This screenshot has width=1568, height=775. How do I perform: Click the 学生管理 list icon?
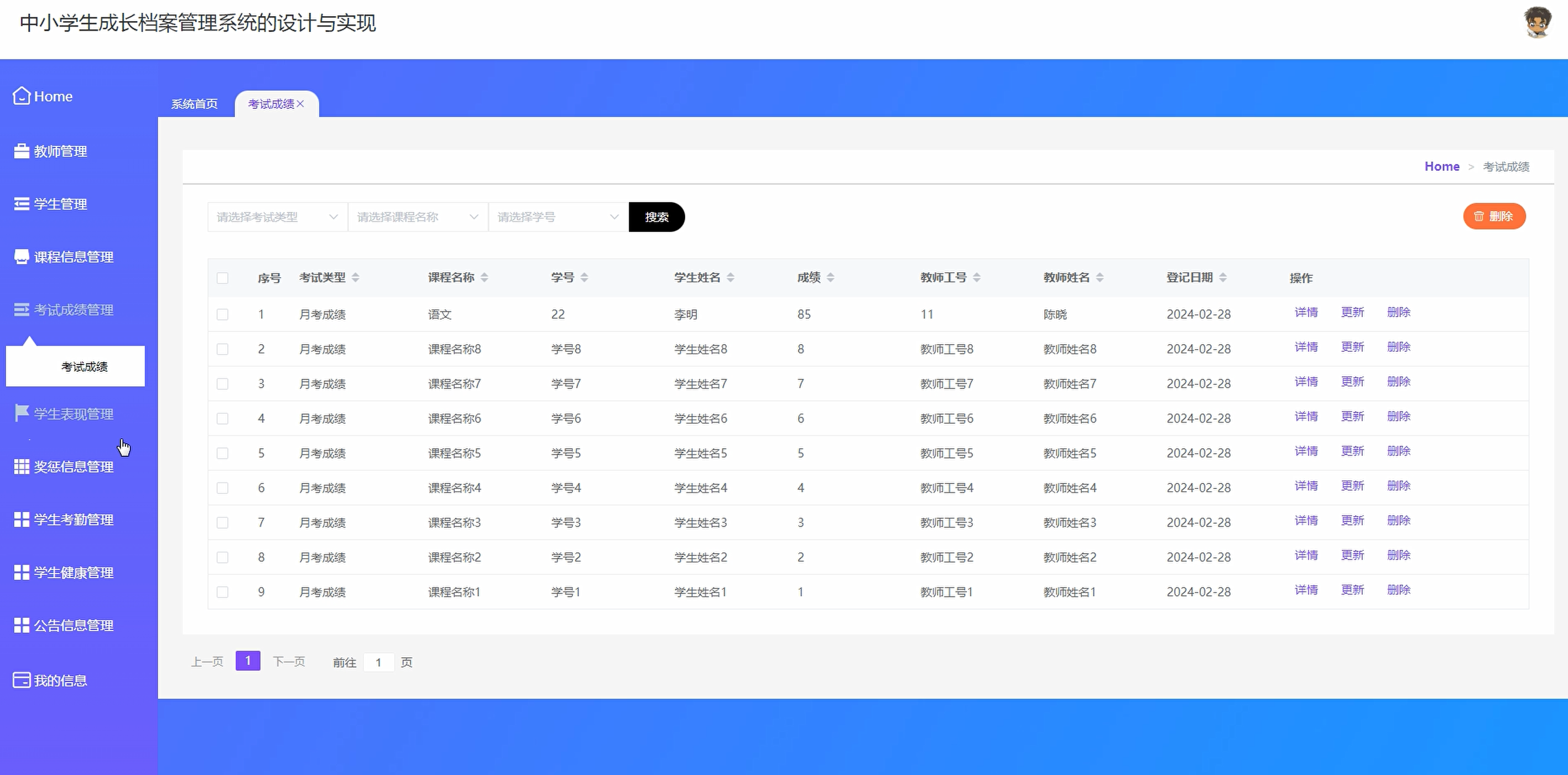point(22,204)
